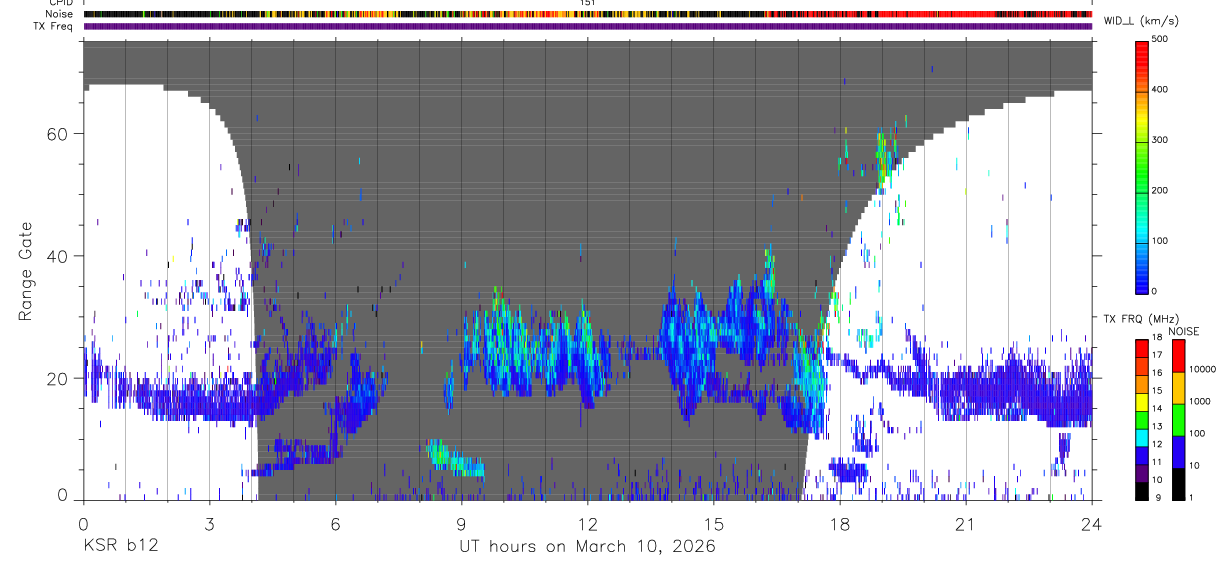The width and height of the screenshot is (1228, 567).
Task: Click the 200 label on the WID colorbar
Action: [x=1161, y=190]
